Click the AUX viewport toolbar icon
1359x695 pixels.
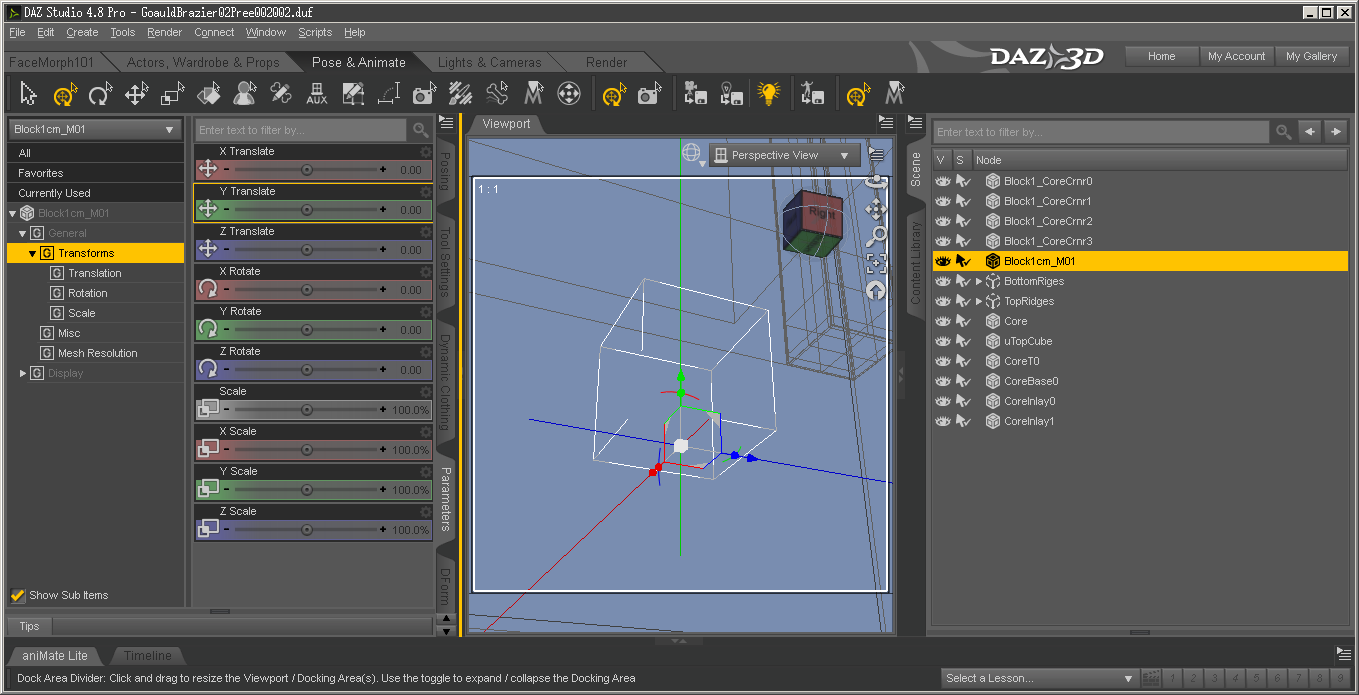point(316,95)
